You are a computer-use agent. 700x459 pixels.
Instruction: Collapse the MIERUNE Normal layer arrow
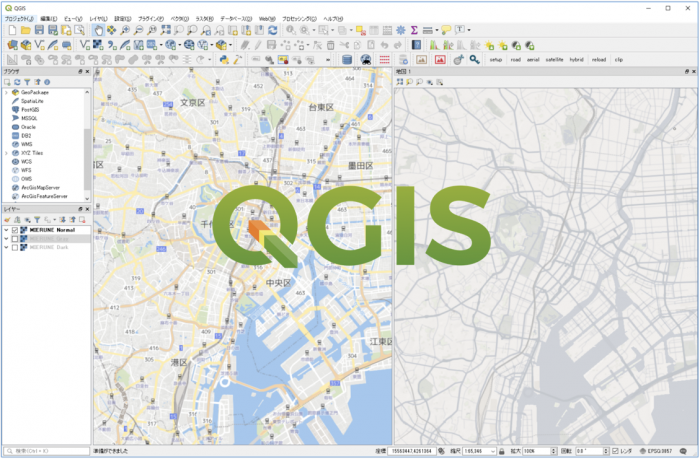click(x=6, y=230)
